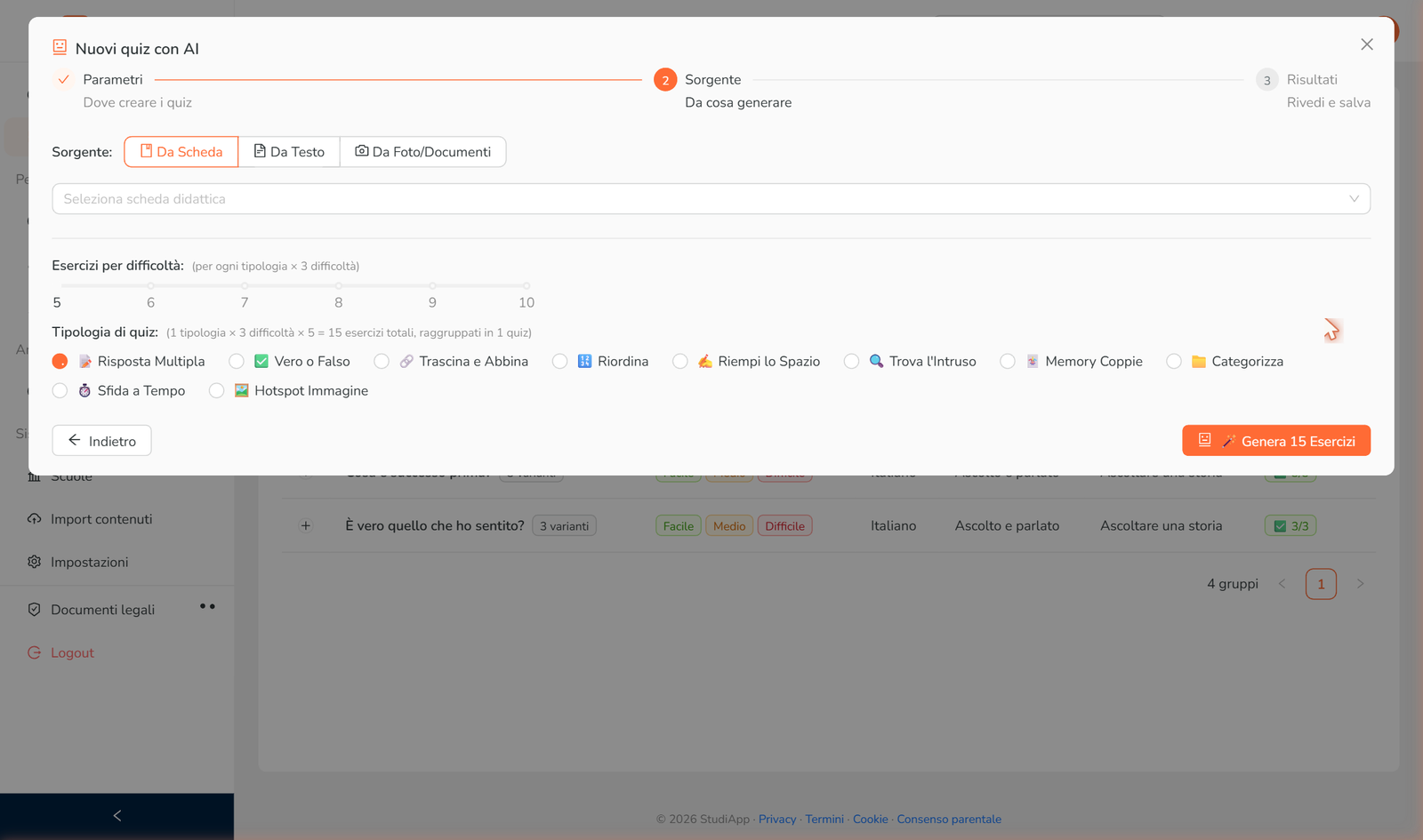Click the previous page arrow
Viewport: 1423px width, 840px height.
point(1282,584)
